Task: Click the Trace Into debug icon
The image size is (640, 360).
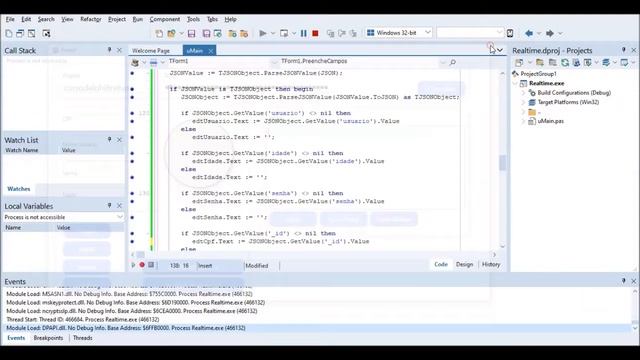Action: click(331, 33)
